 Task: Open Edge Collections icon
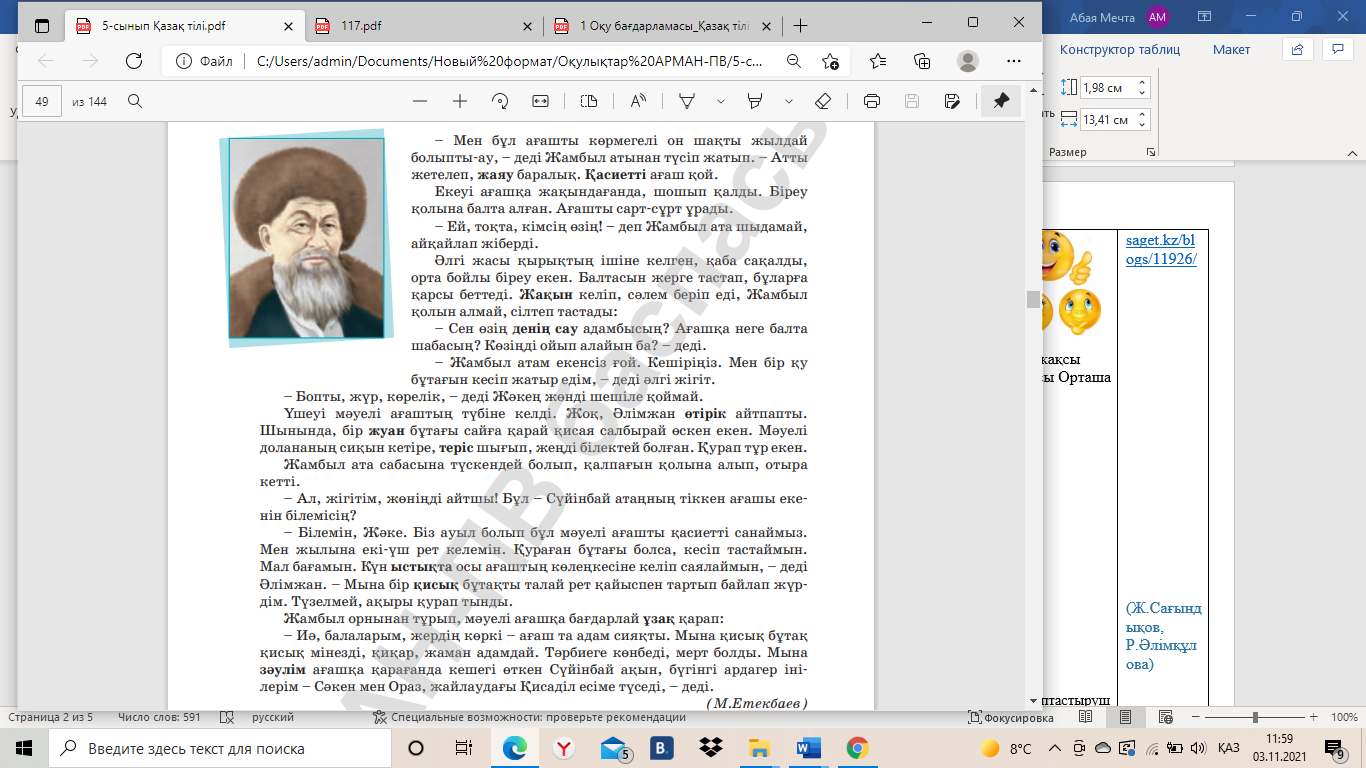tap(922, 61)
